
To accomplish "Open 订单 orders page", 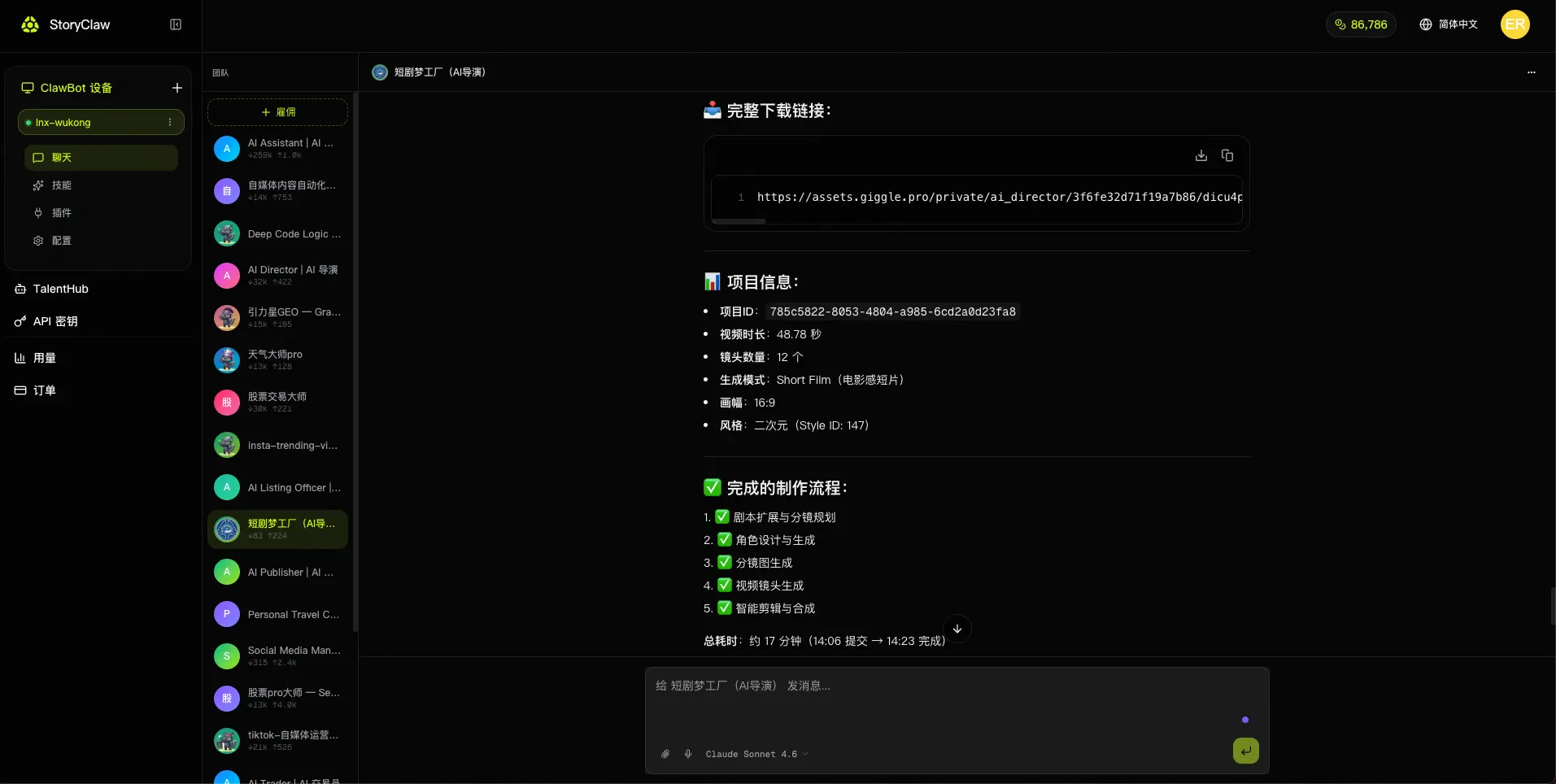I will click(x=35, y=390).
